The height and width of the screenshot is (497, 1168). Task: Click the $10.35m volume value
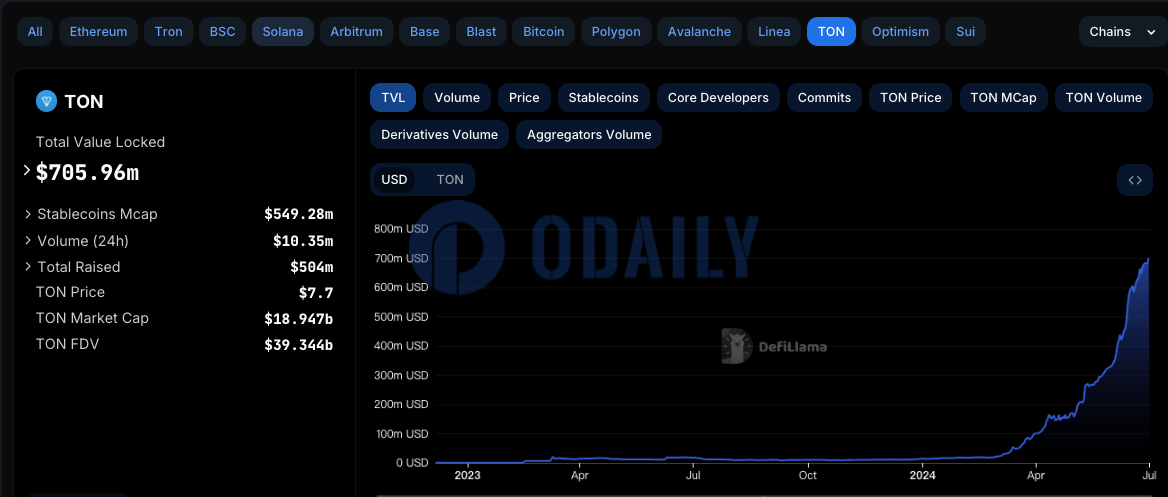pyautogui.click(x=303, y=241)
